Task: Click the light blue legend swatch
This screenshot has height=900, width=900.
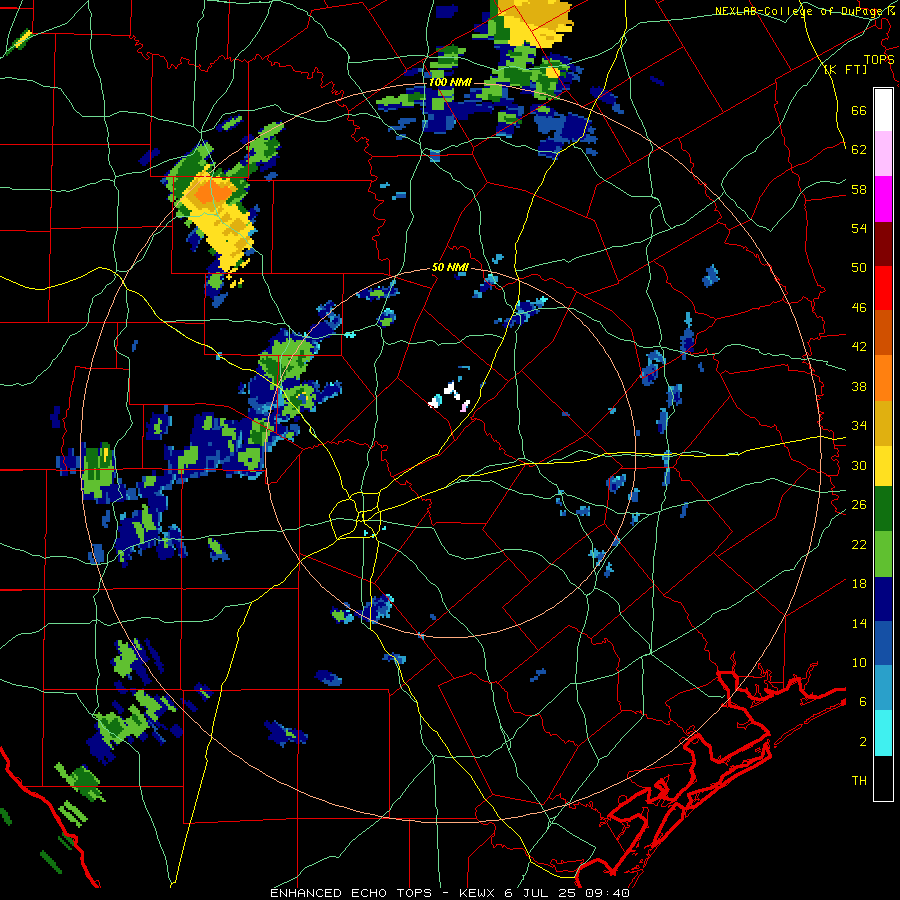Action: 883,688
